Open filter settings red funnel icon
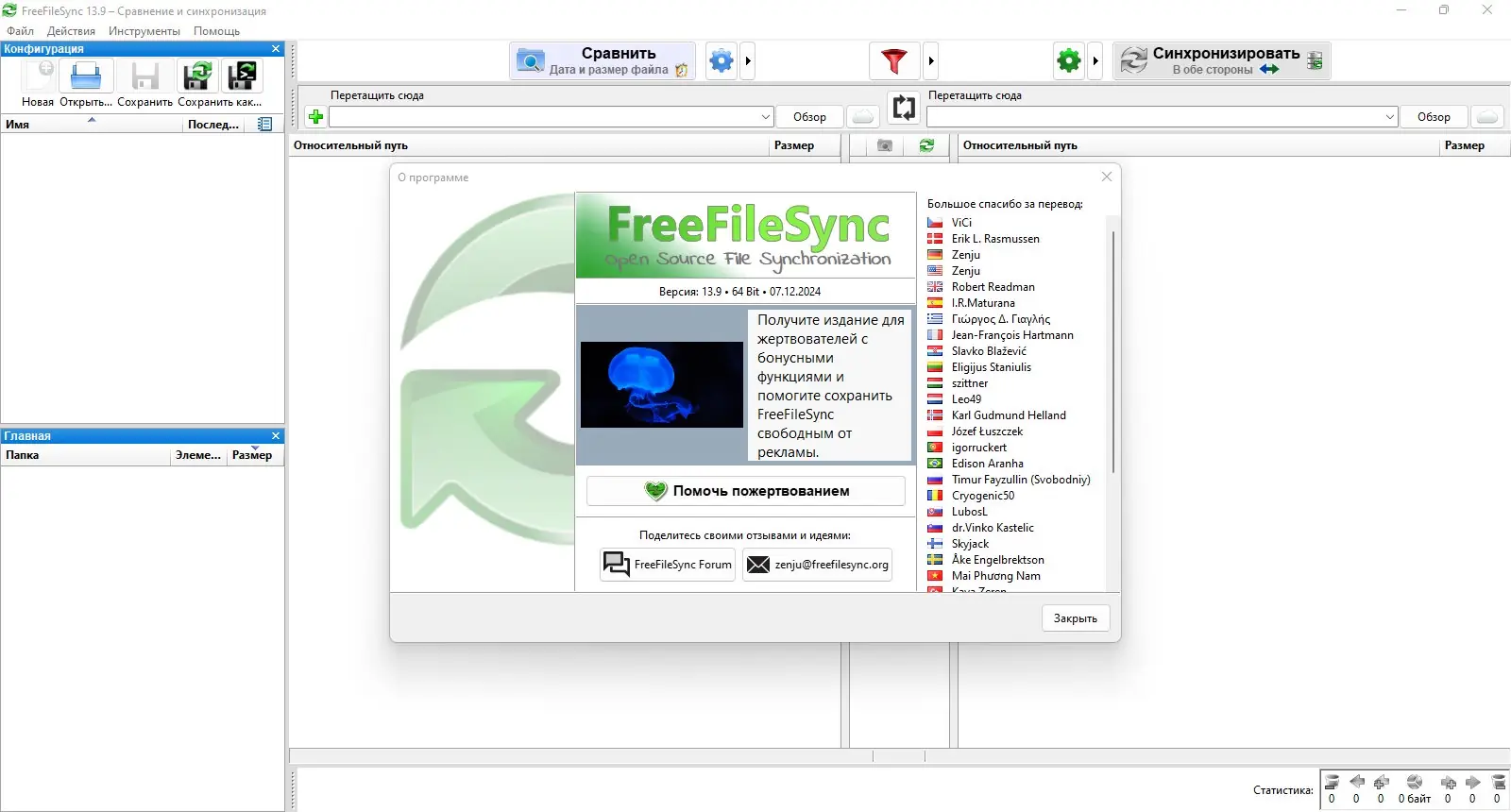 coord(893,61)
